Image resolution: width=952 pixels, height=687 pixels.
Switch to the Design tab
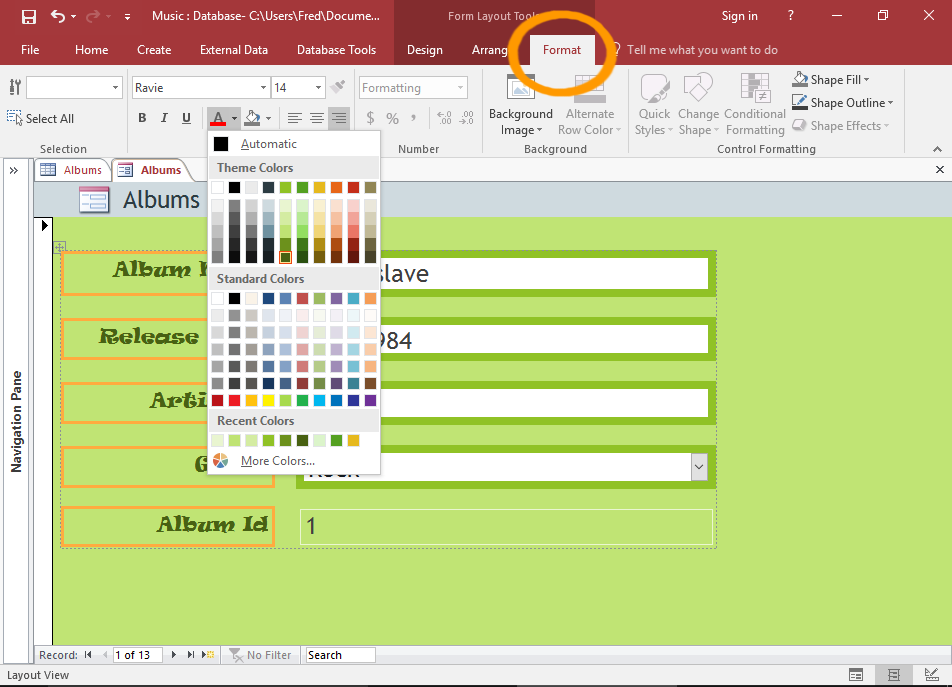[x=424, y=50]
